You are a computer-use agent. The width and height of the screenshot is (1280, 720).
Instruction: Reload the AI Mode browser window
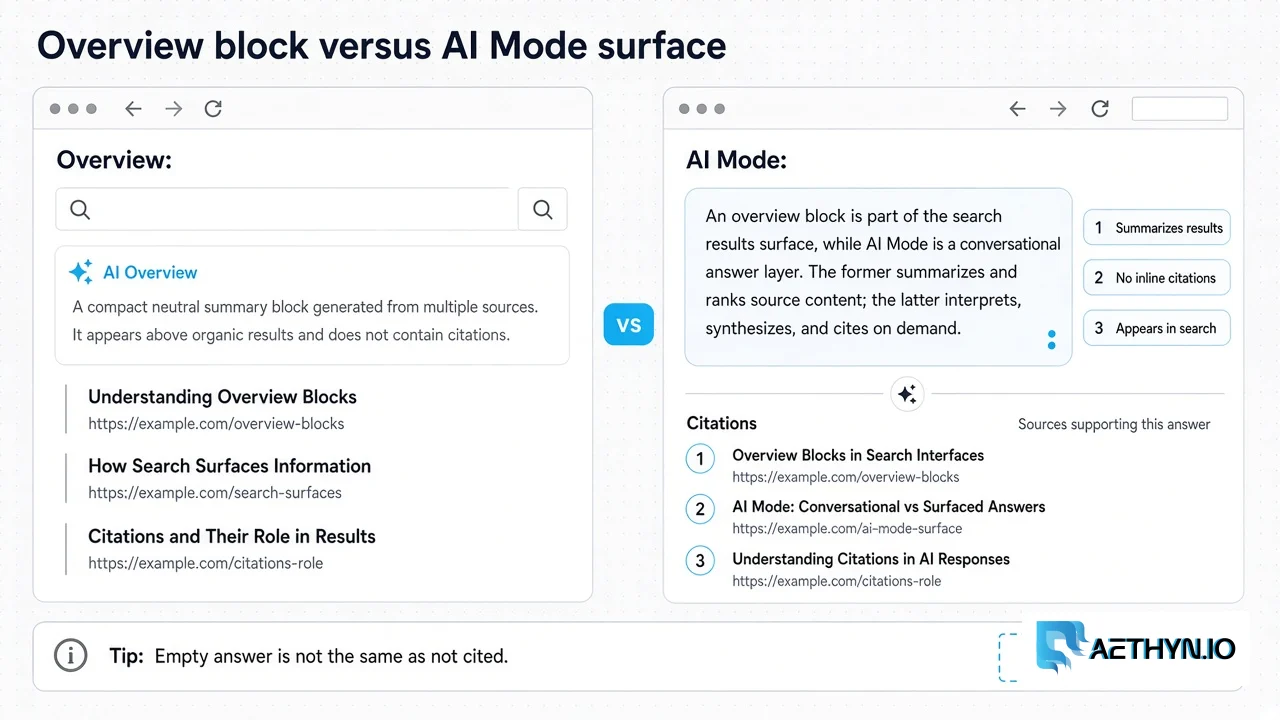click(x=1100, y=109)
